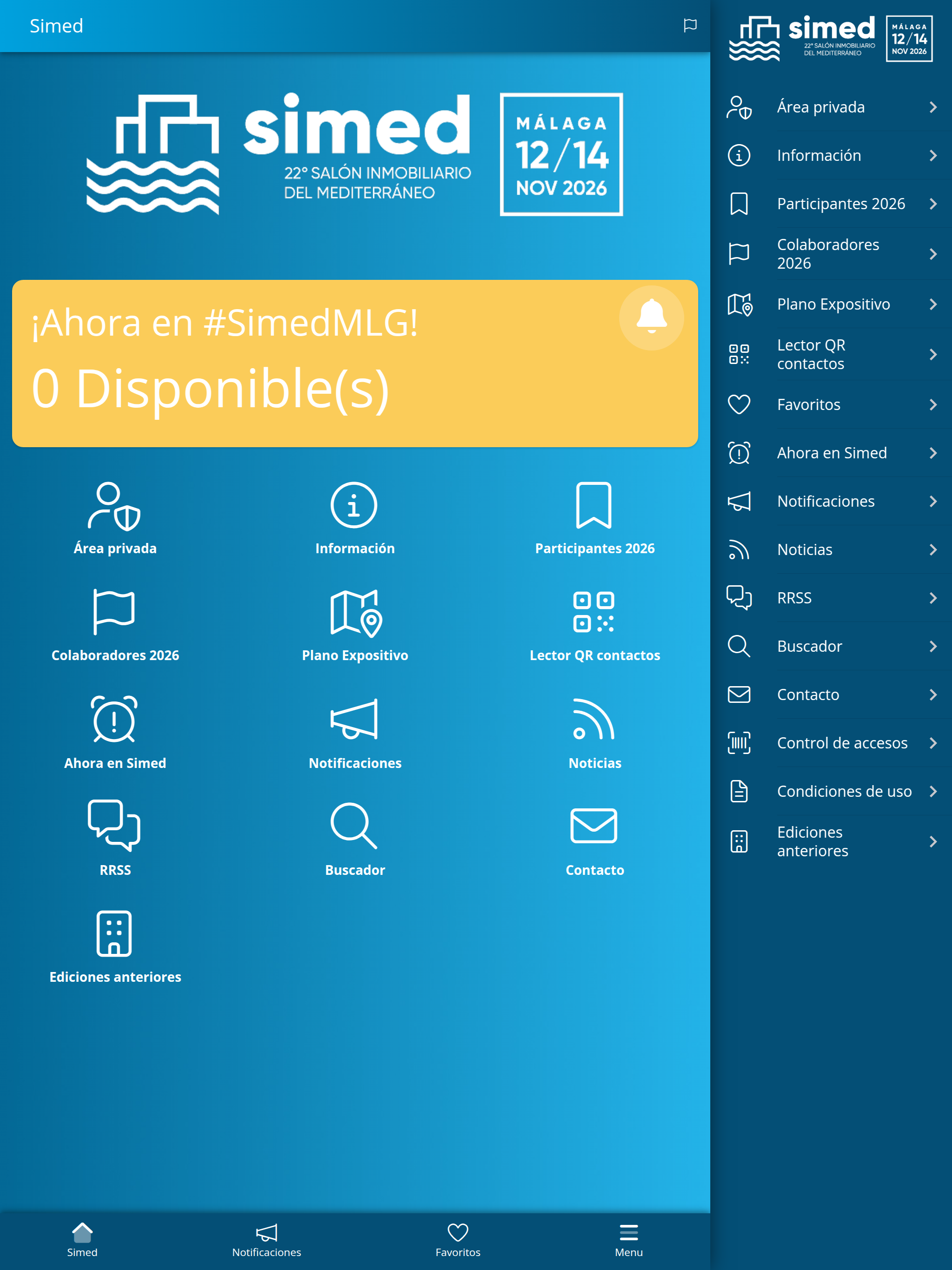Expand Control de accesos sidebar chevron

[933, 743]
